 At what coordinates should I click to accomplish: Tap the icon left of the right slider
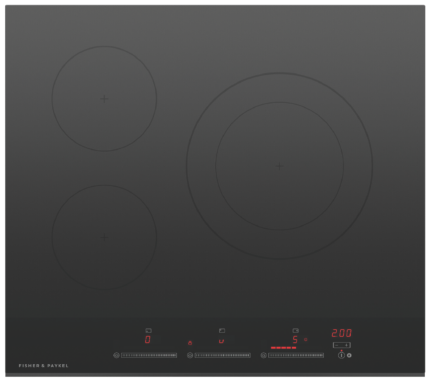[264, 355]
